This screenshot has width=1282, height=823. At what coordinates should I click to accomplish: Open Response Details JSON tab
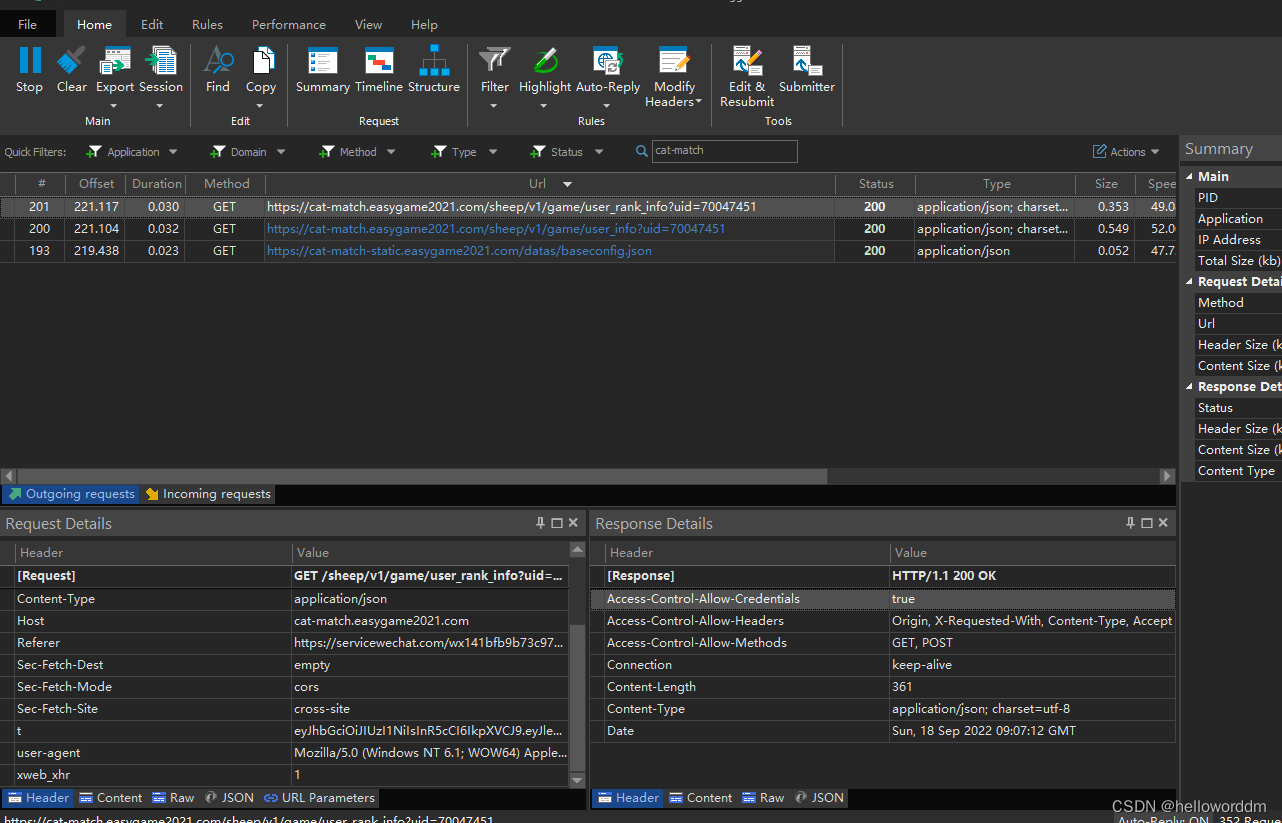click(x=819, y=798)
